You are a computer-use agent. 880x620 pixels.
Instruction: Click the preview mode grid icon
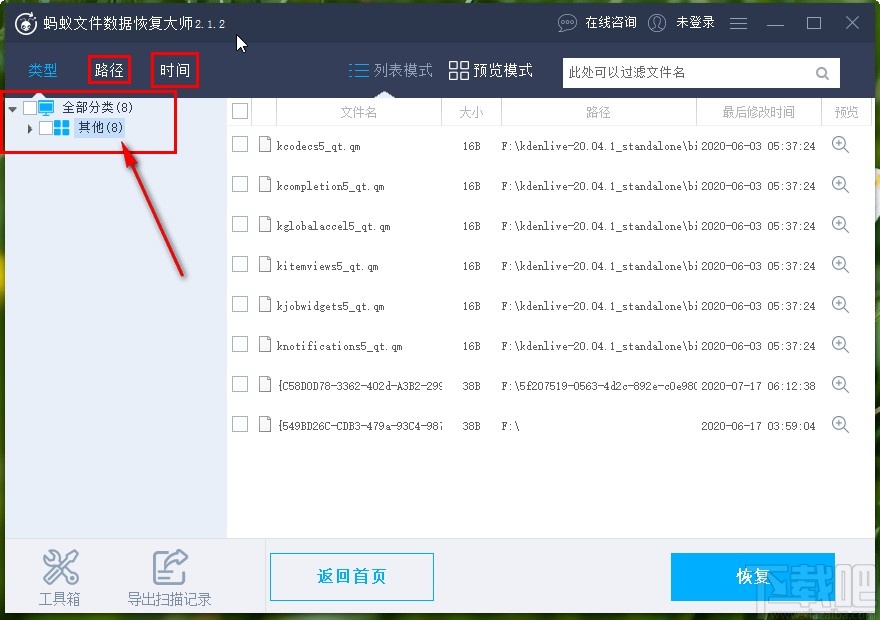pos(459,70)
